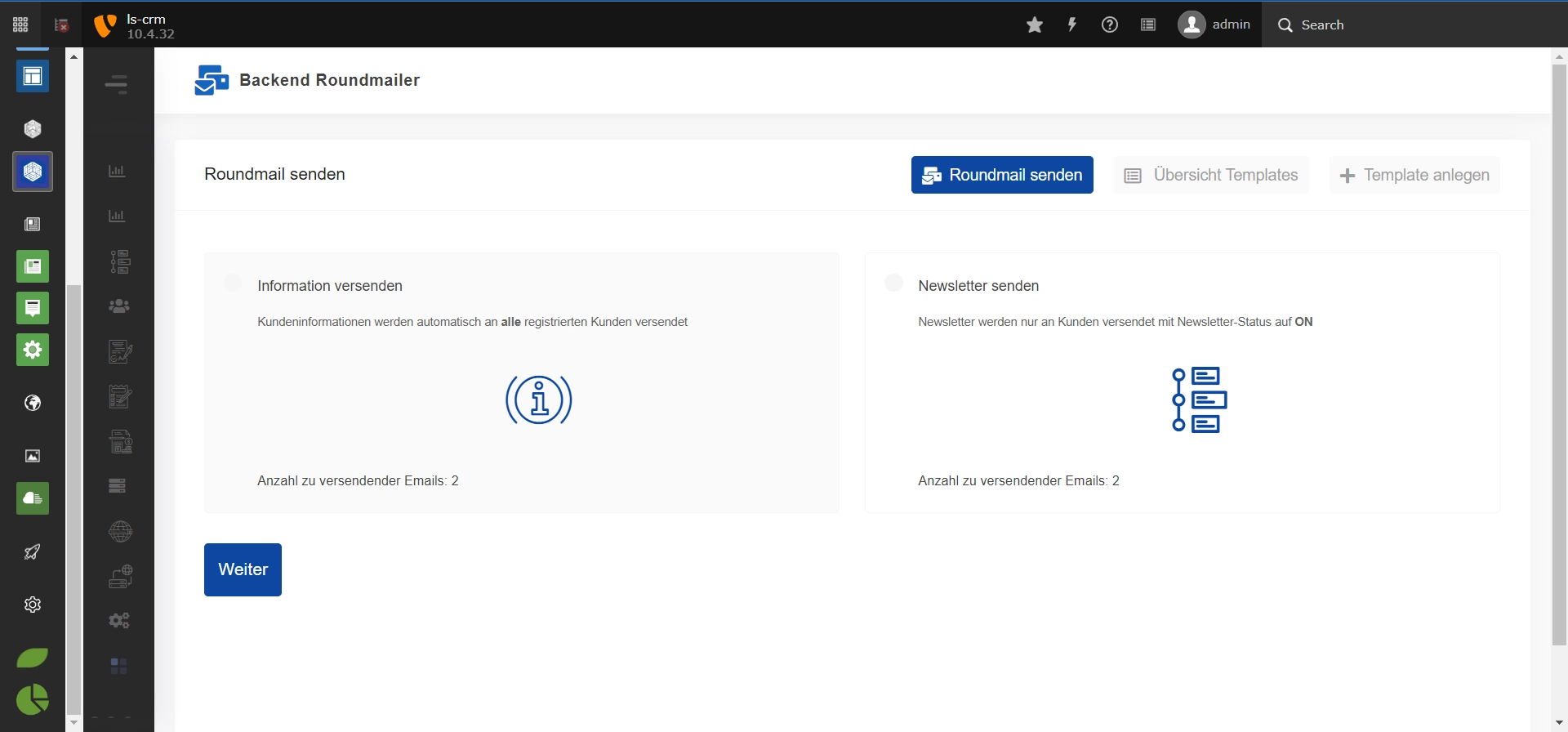Click the circled info icon
1568x732 pixels.
[x=539, y=400]
